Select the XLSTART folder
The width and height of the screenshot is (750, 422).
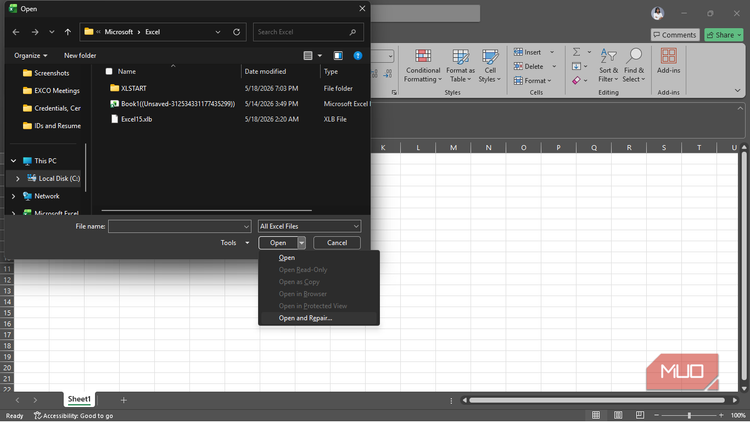coord(133,89)
